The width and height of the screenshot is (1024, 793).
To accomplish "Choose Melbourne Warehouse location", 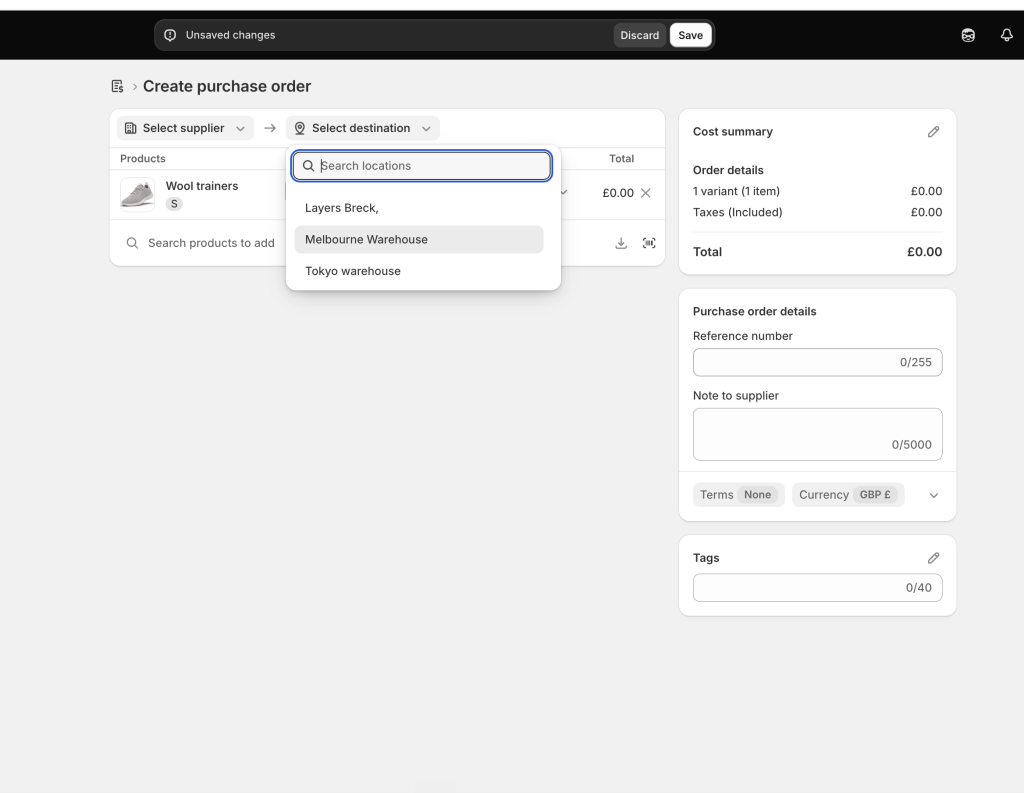I will click(x=419, y=239).
